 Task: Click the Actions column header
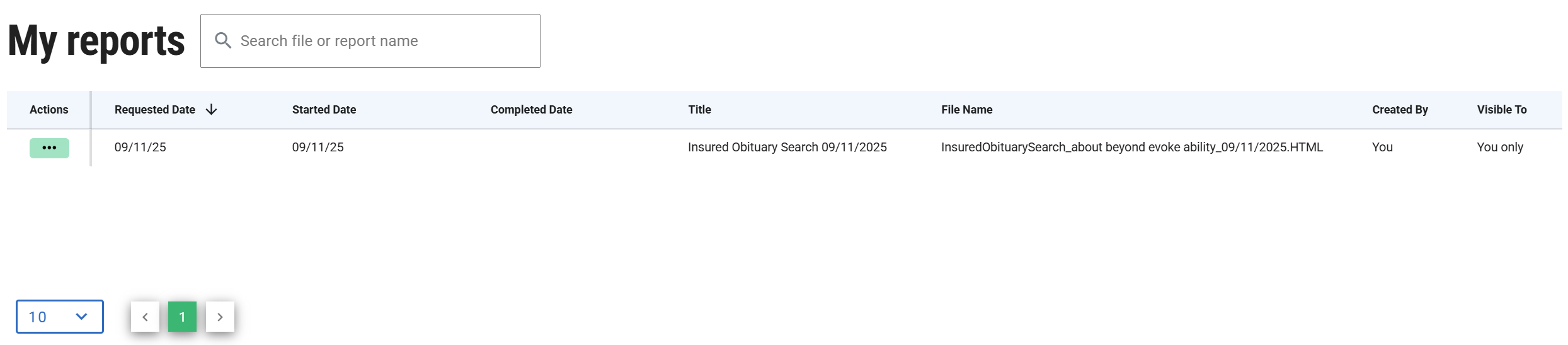coord(49,110)
